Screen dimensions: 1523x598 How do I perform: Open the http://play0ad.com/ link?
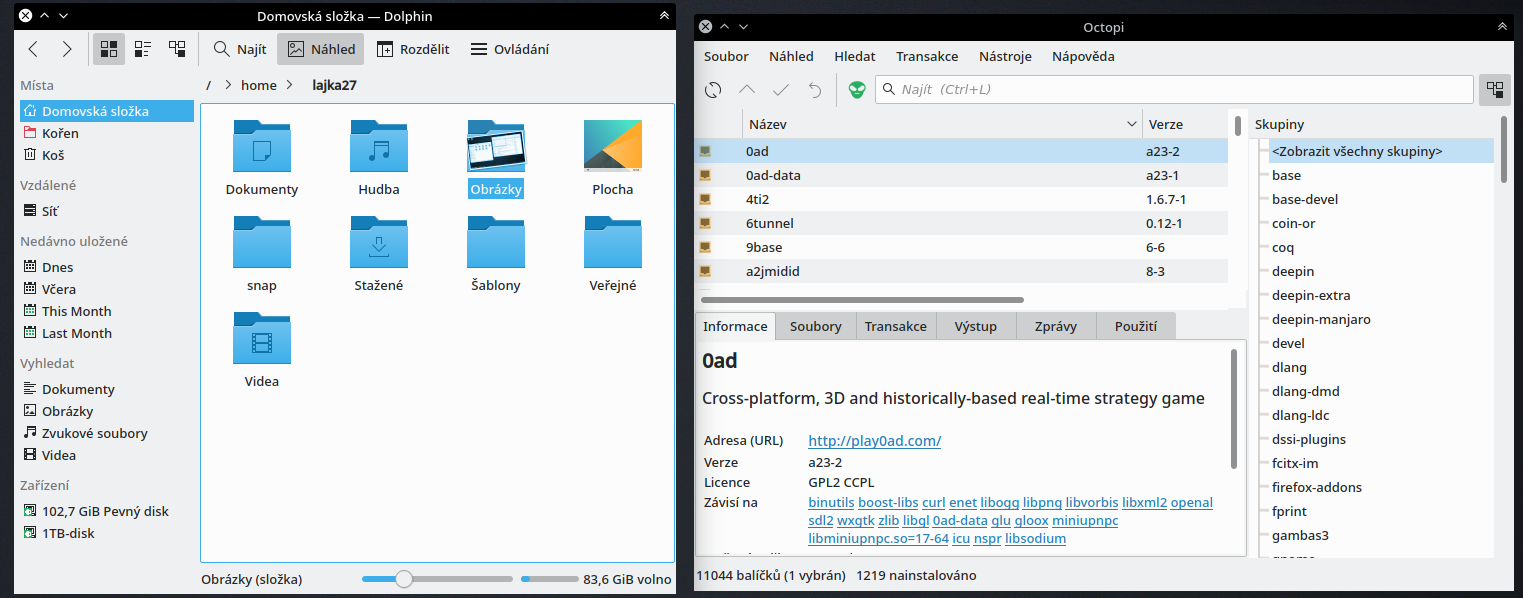click(875, 441)
